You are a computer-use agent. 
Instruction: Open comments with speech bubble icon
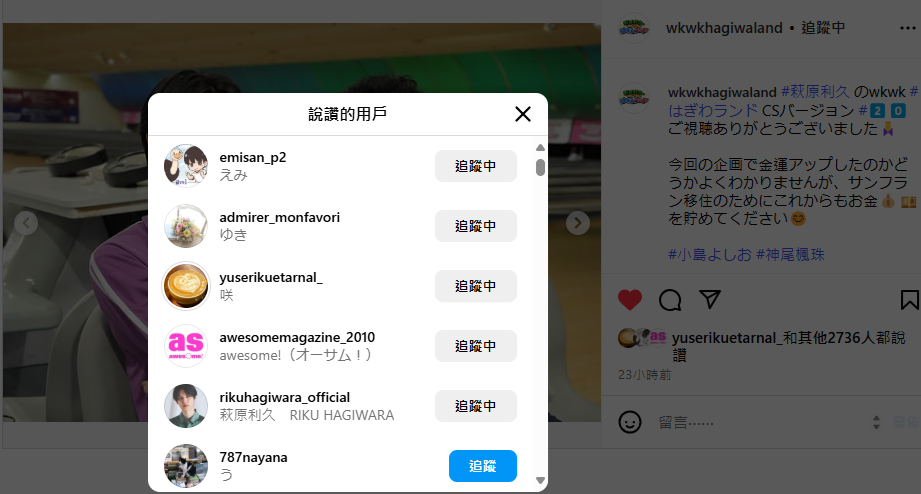coord(670,300)
